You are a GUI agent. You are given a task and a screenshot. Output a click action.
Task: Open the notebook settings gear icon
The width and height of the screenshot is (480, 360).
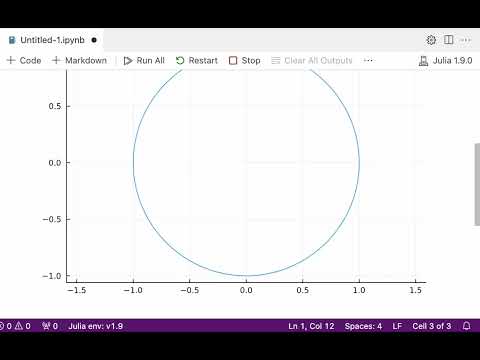pyautogui.click(x=431, y=40)
